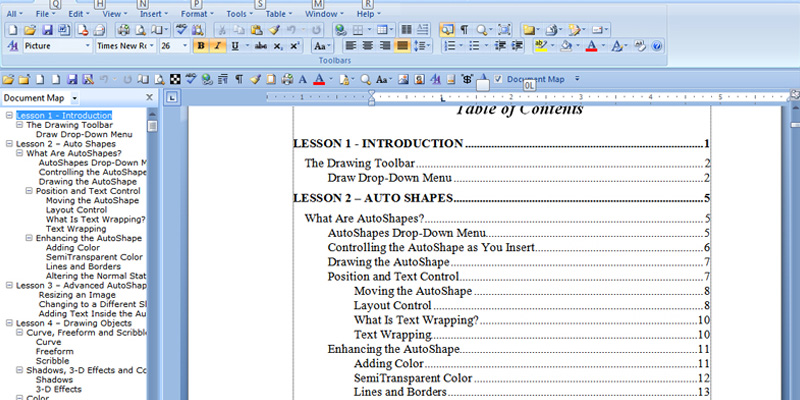Collapse the Lesson 2 – Auto Shapes node
The height and width of the screenshot is (400, 800).
(x=9, y=144)
